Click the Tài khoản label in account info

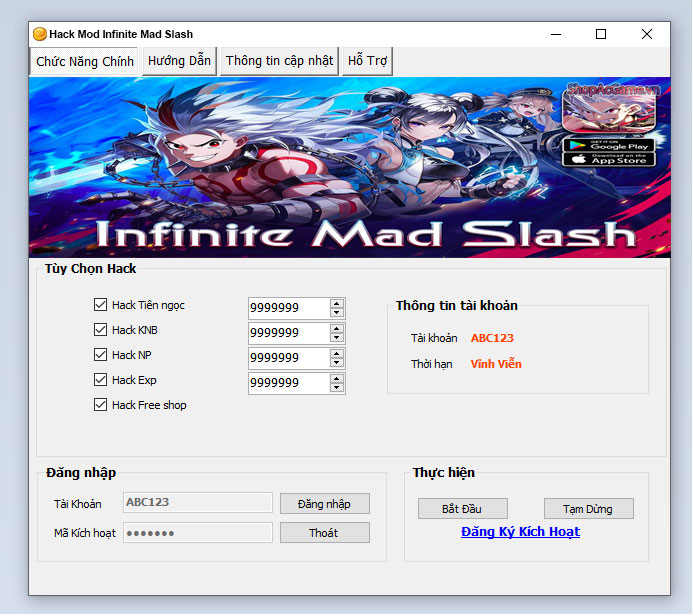click(x=434, y=338)
